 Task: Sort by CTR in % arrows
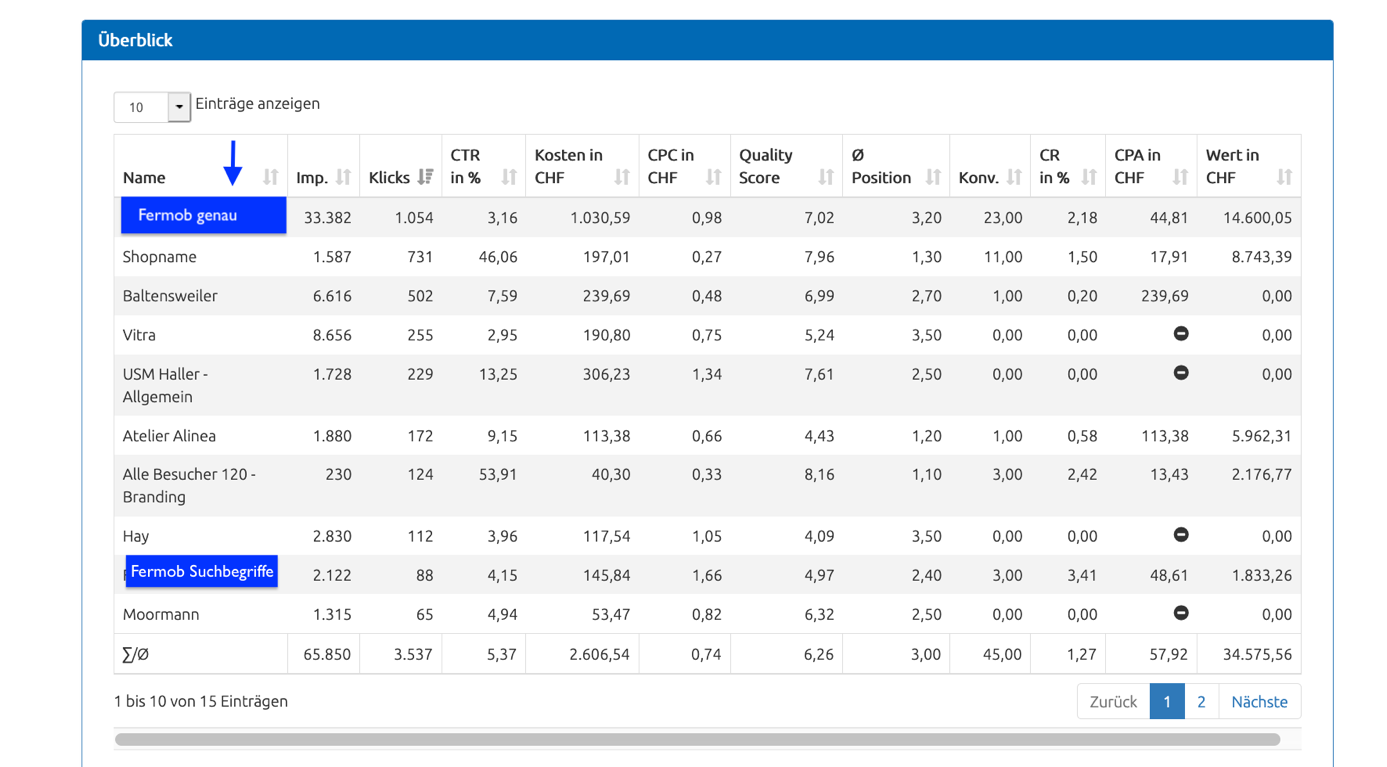[x=509, y=177]
